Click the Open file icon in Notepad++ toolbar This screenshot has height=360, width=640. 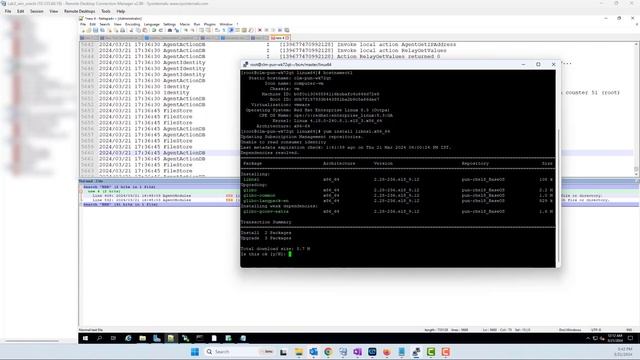pos(89,30)
